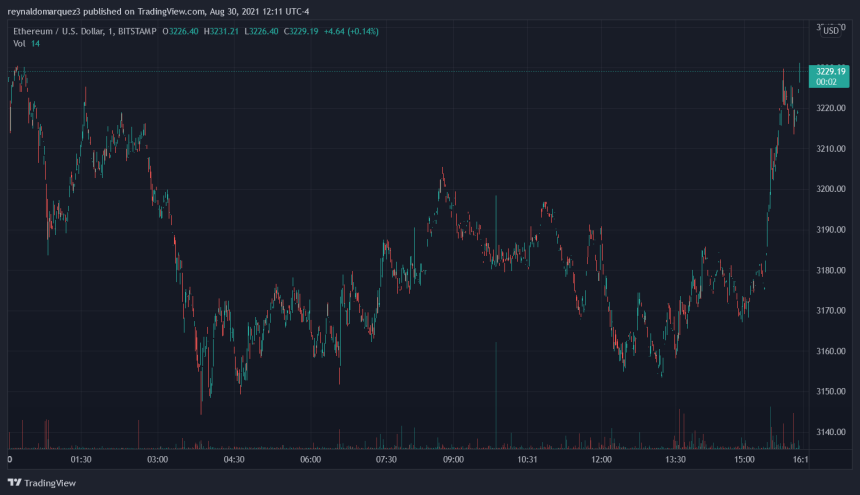
Task: Click the 3180.00 price axis label
Action: point(831,270)
